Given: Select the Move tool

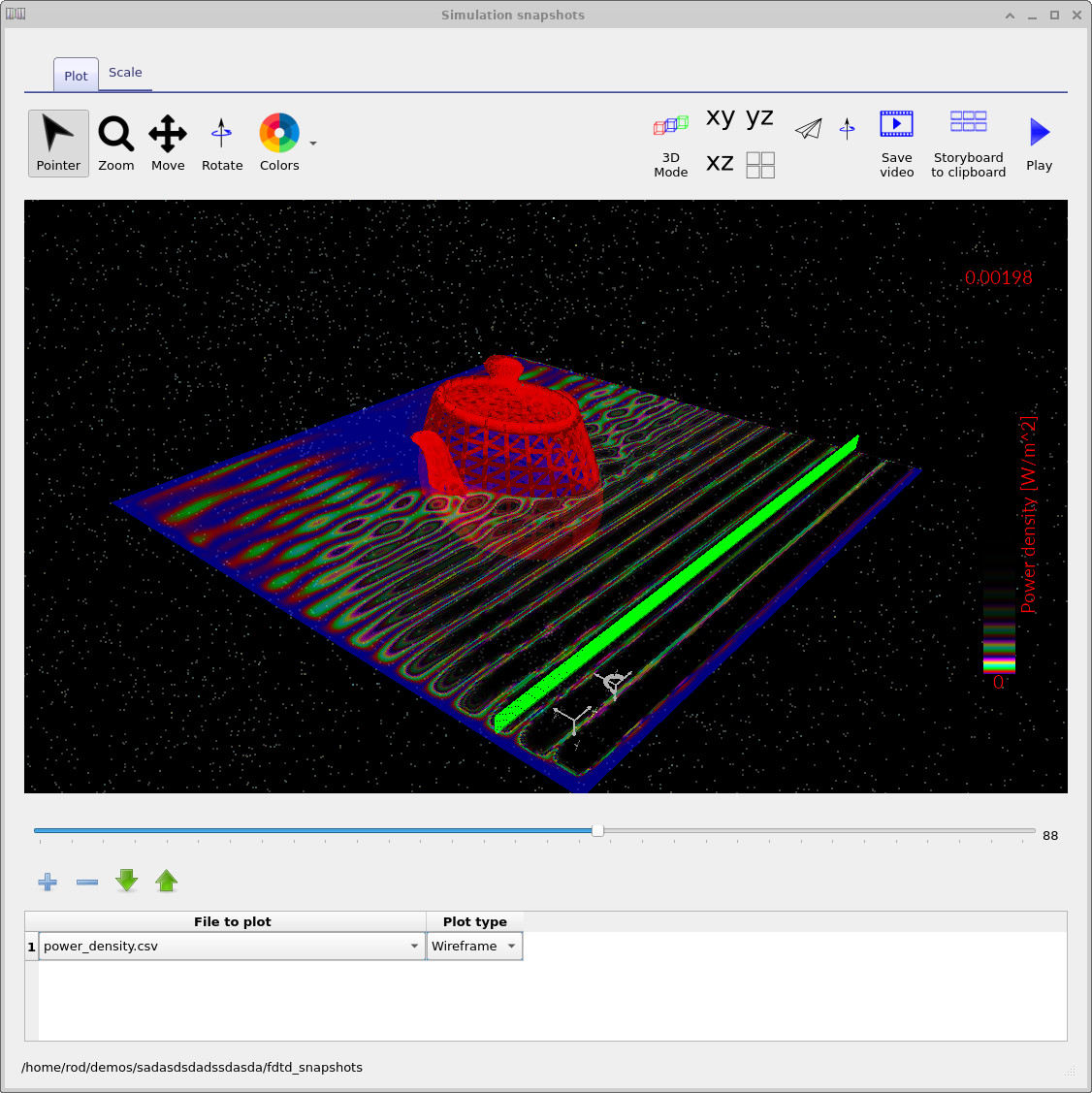Looking at the screenshot, I should (x=168, y=143).
